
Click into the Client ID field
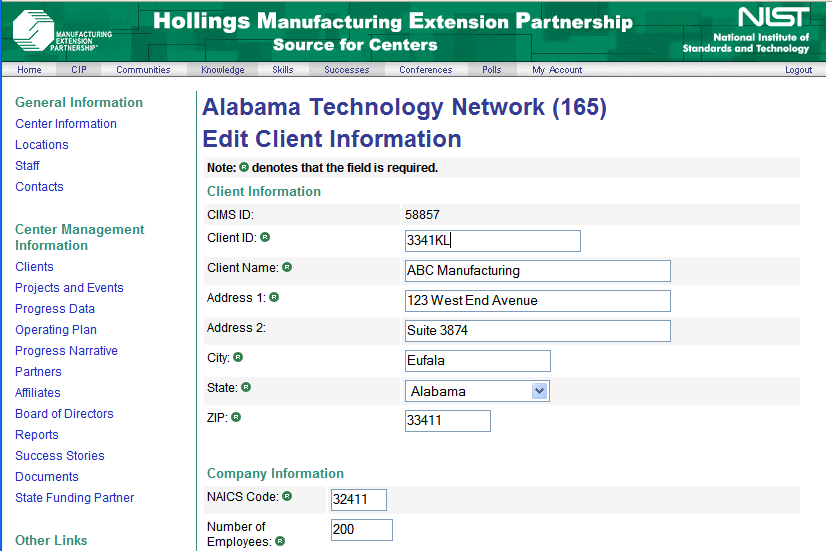(492, 241)
